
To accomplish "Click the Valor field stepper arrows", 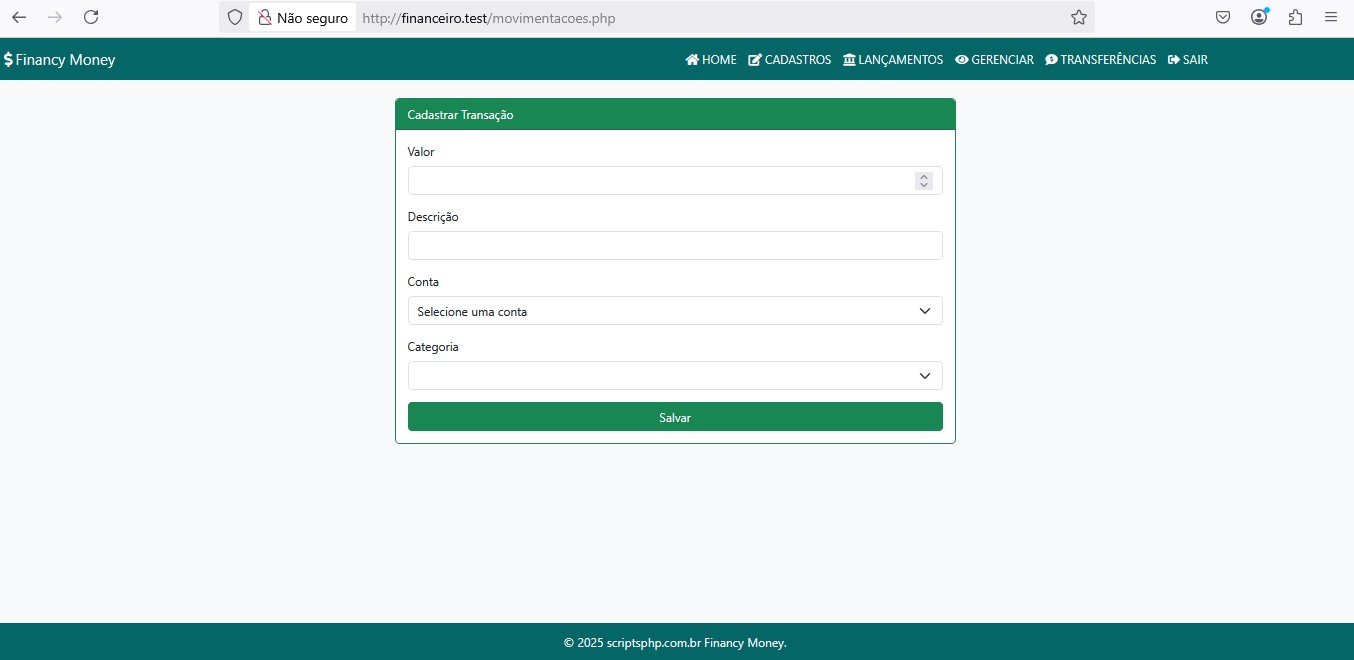I will coord(924,181).
